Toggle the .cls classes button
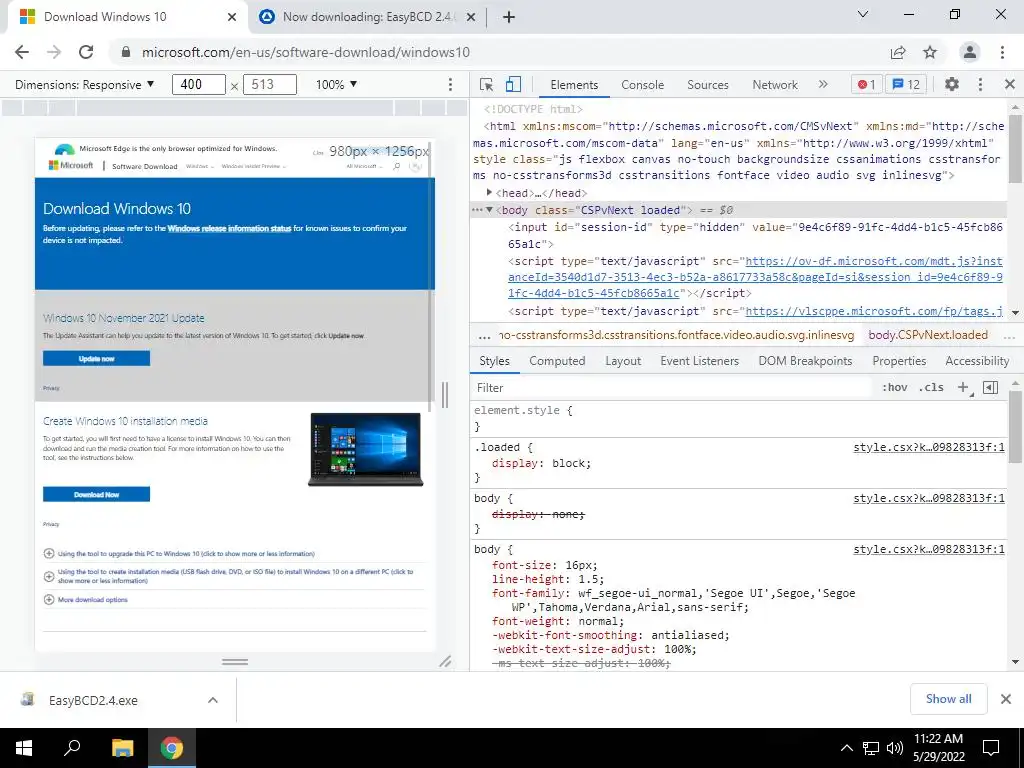This screenshot has height=768, width=1024. (x=931, y=387)
